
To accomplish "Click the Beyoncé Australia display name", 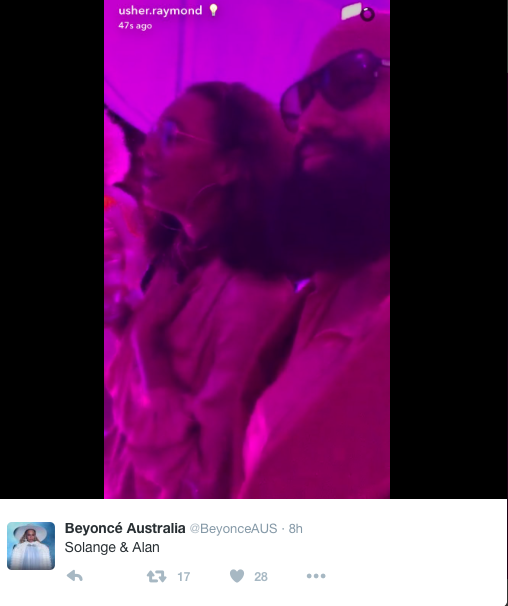I will [125, 528].
